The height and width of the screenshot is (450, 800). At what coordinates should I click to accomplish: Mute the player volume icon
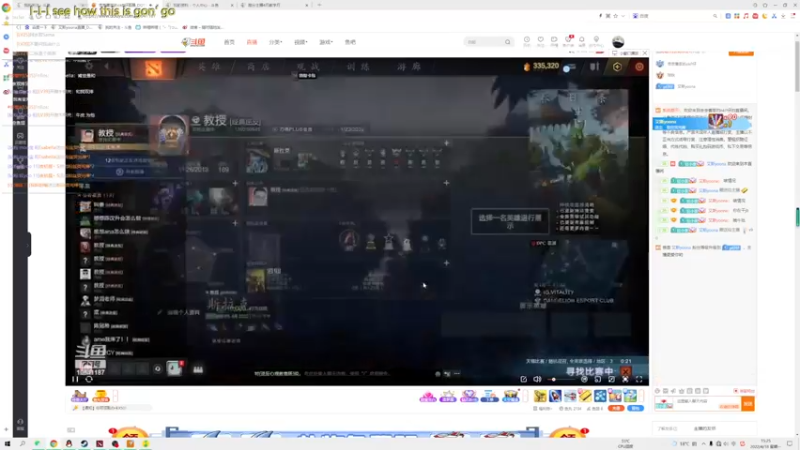(537, 379)
